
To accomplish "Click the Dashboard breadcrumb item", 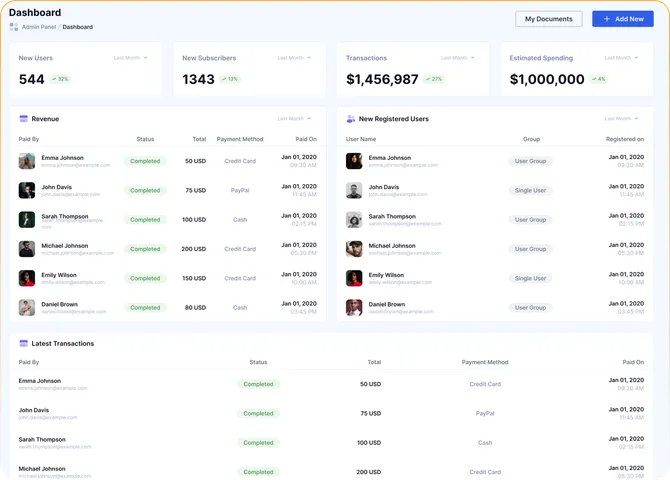I will tap(77, 27).
